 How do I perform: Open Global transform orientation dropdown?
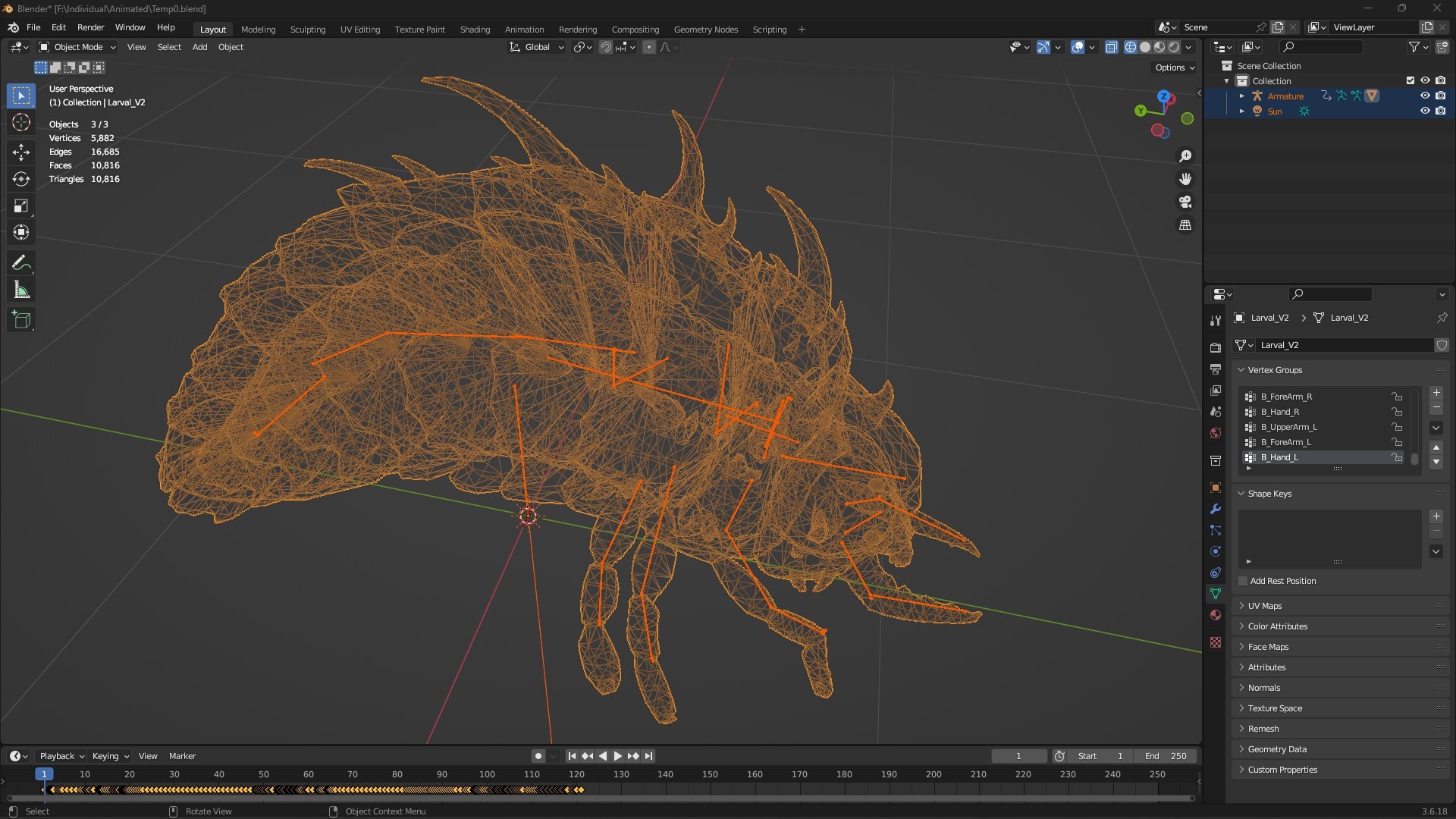point(537,47)
